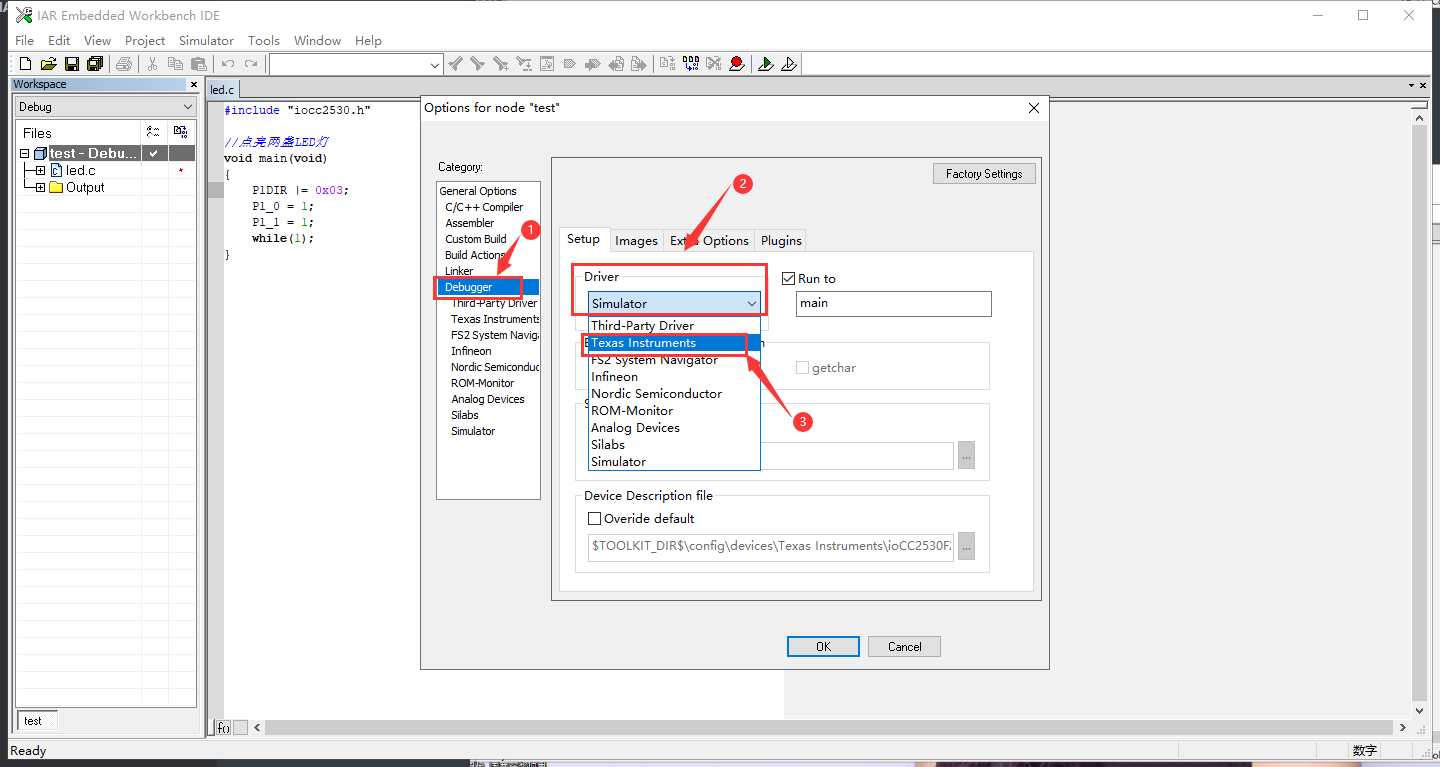1440x767 pixels.
Task: Click the Redo arrow icon
Action: (x=251, y=64)
